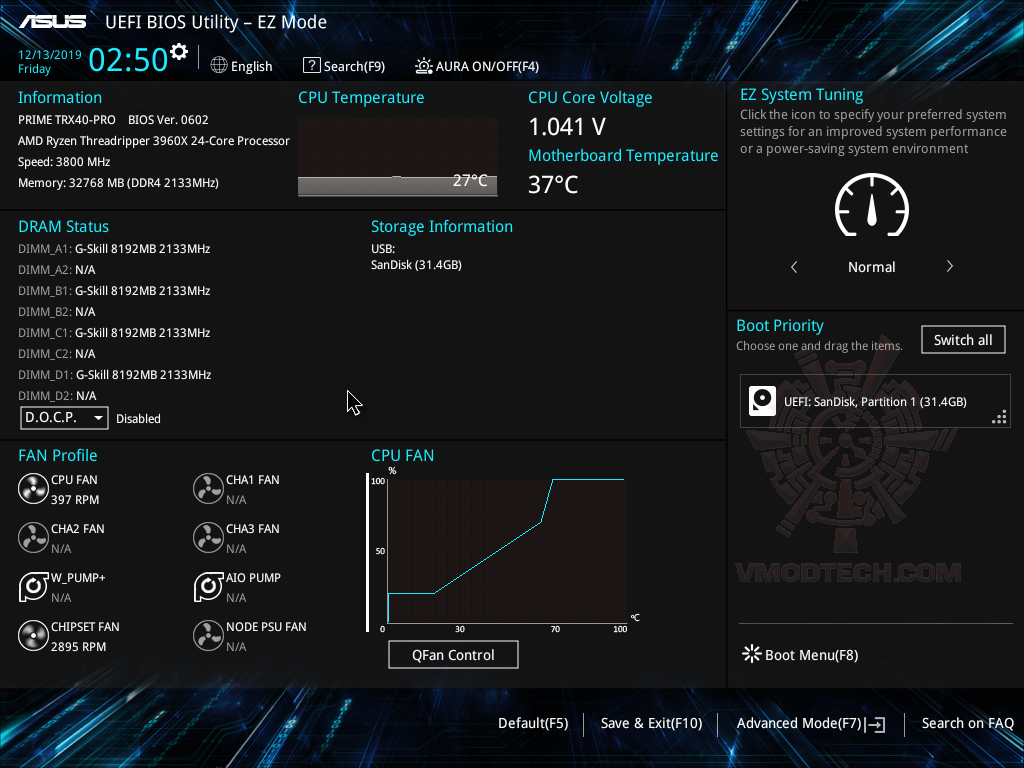Viewport: 1024px width, 768px height.
Task: Click the CHA3 FAN fan icon
Action: coord(208,537)
